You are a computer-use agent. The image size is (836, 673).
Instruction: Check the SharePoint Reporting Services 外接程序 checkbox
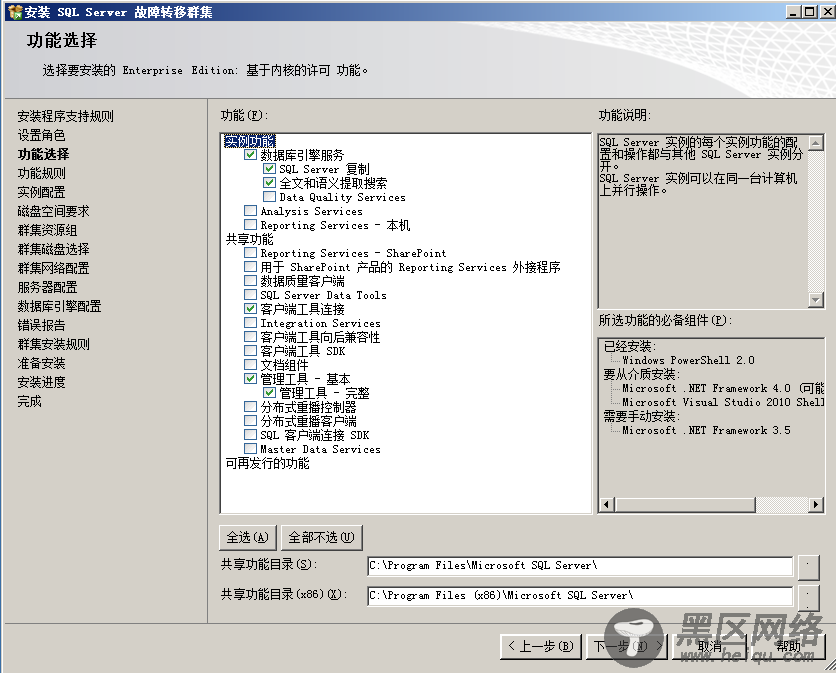pyautogui.click(x=251, y=267)
